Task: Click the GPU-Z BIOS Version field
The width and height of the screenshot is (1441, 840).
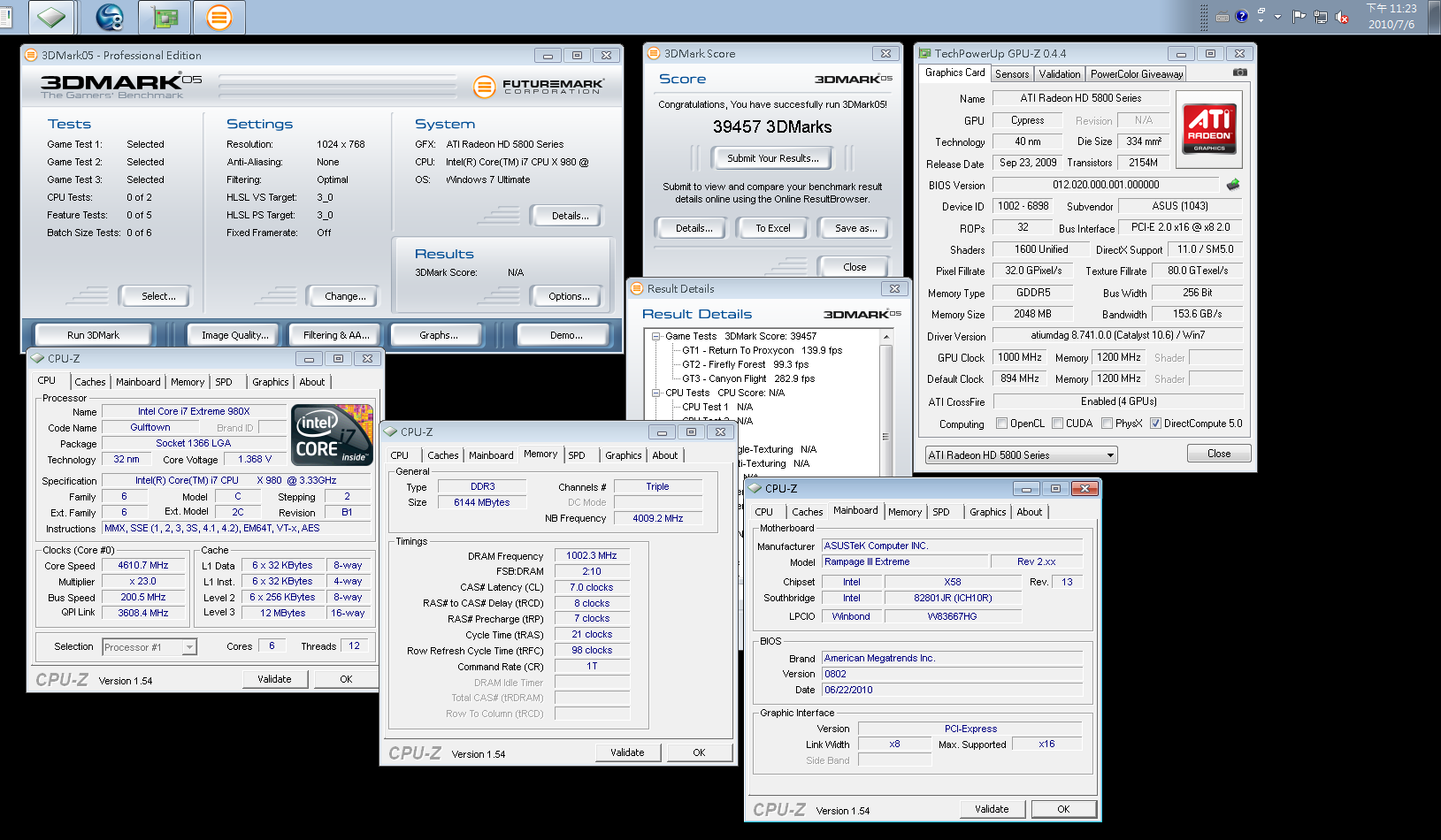Action: 1106,185
